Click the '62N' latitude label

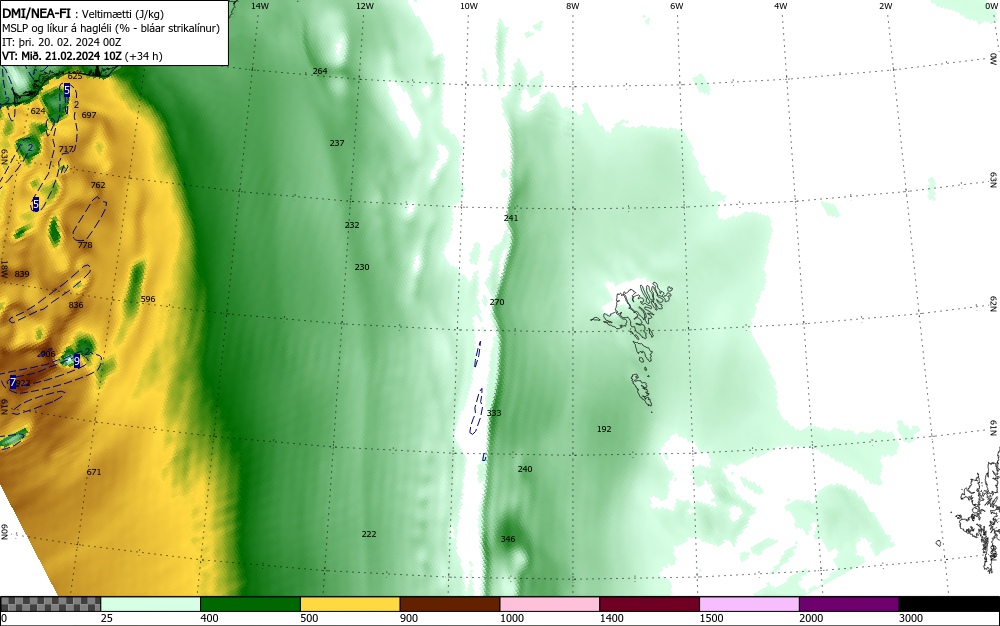(x=994, y=303)
